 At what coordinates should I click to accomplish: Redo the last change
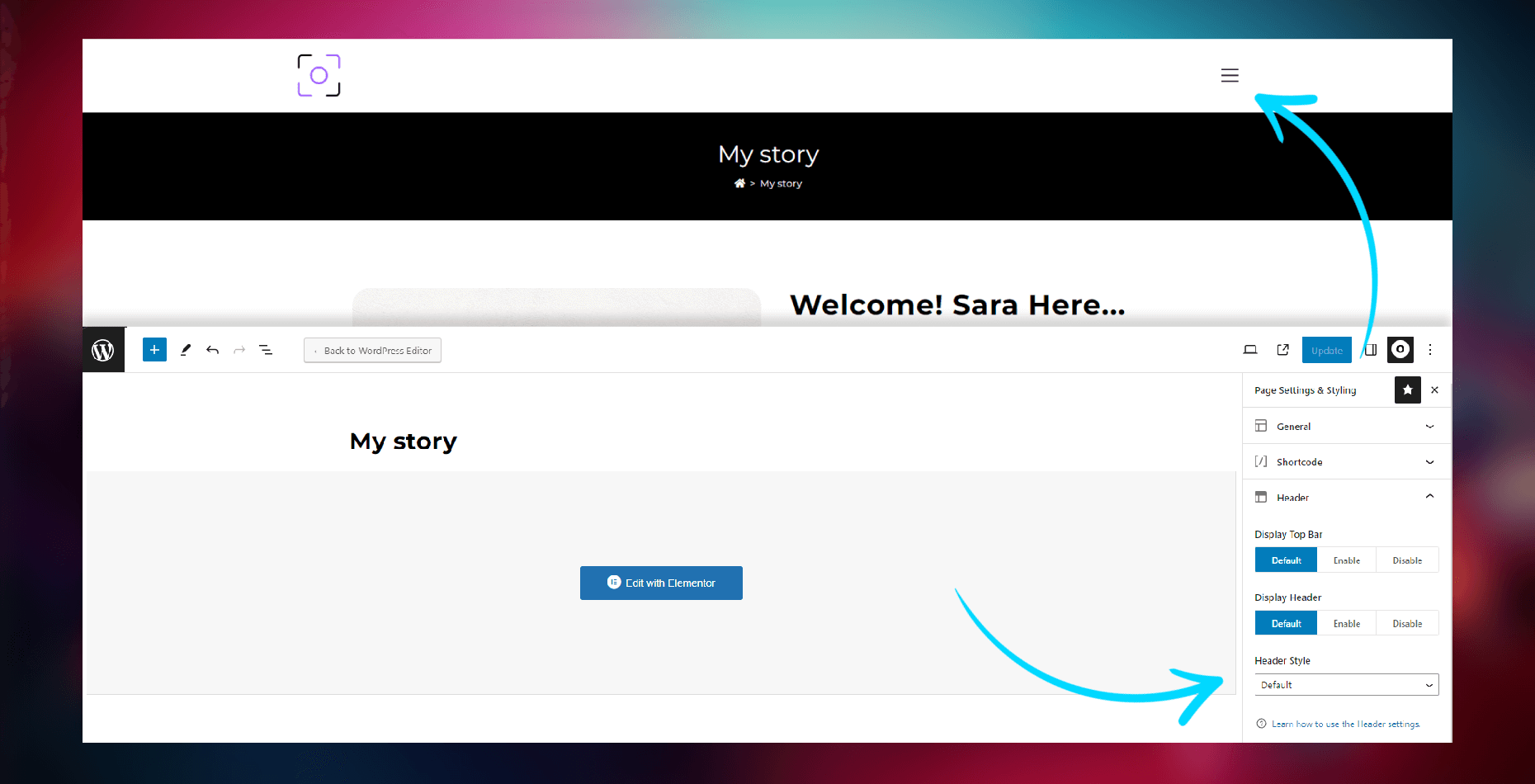click(239, 350)
